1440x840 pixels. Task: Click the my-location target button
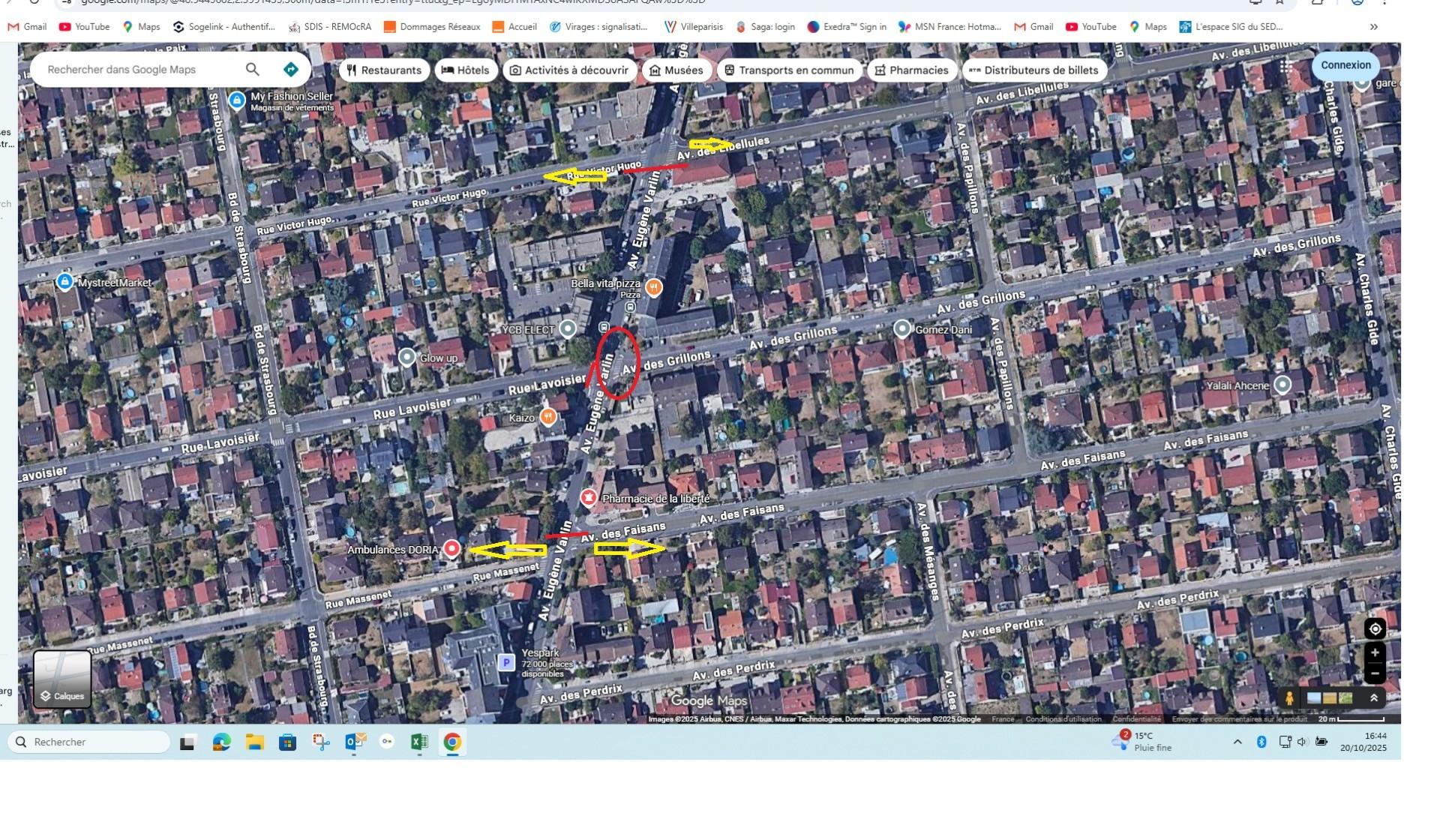coord(1374,629)
